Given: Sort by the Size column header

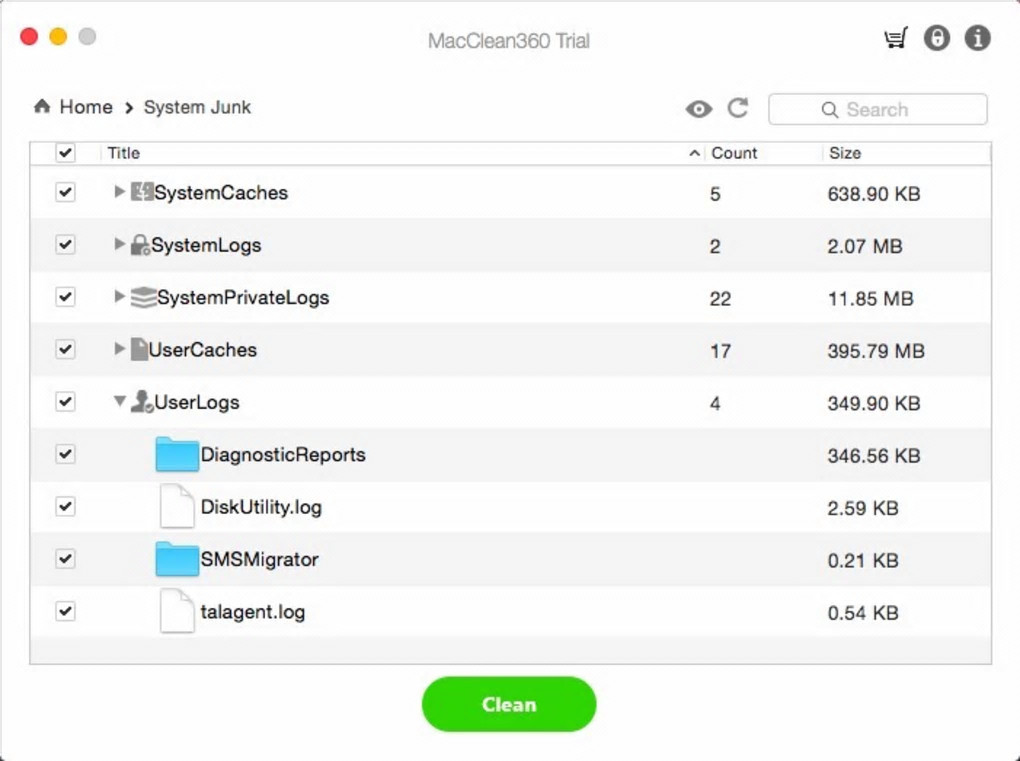Looking at the screenshot, I should coord(844,153).
